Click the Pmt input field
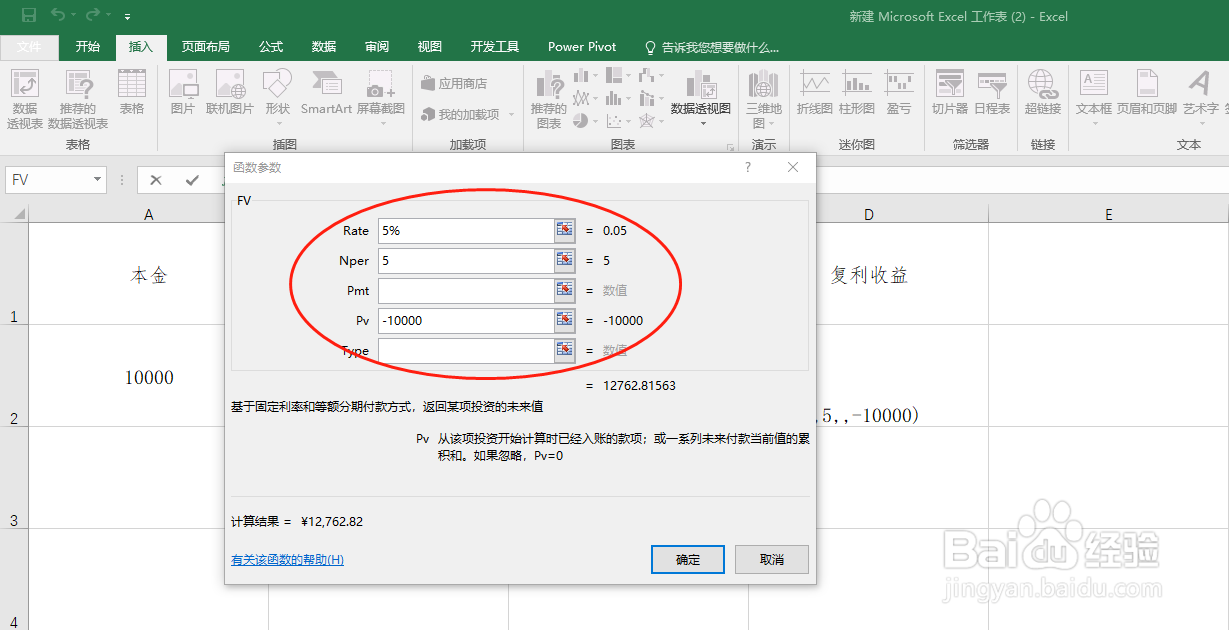Screen dimensions: 1229x630 pyautogui.click(x=466, y=290)
